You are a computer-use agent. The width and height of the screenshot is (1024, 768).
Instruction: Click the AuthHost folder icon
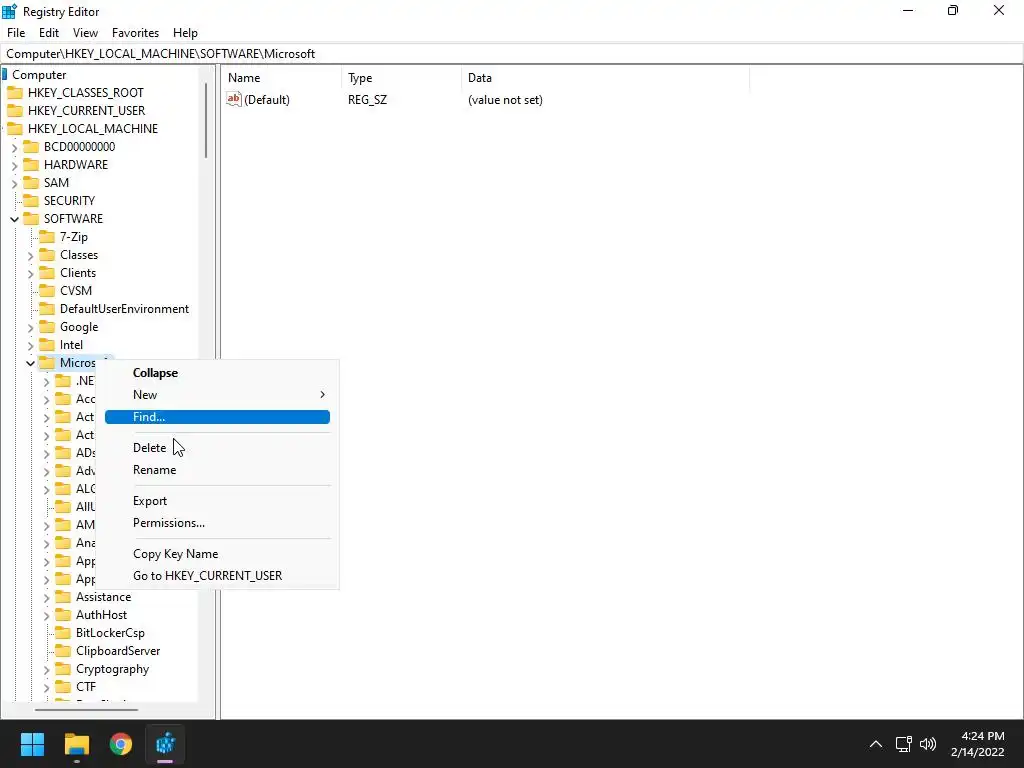[63, 615]
